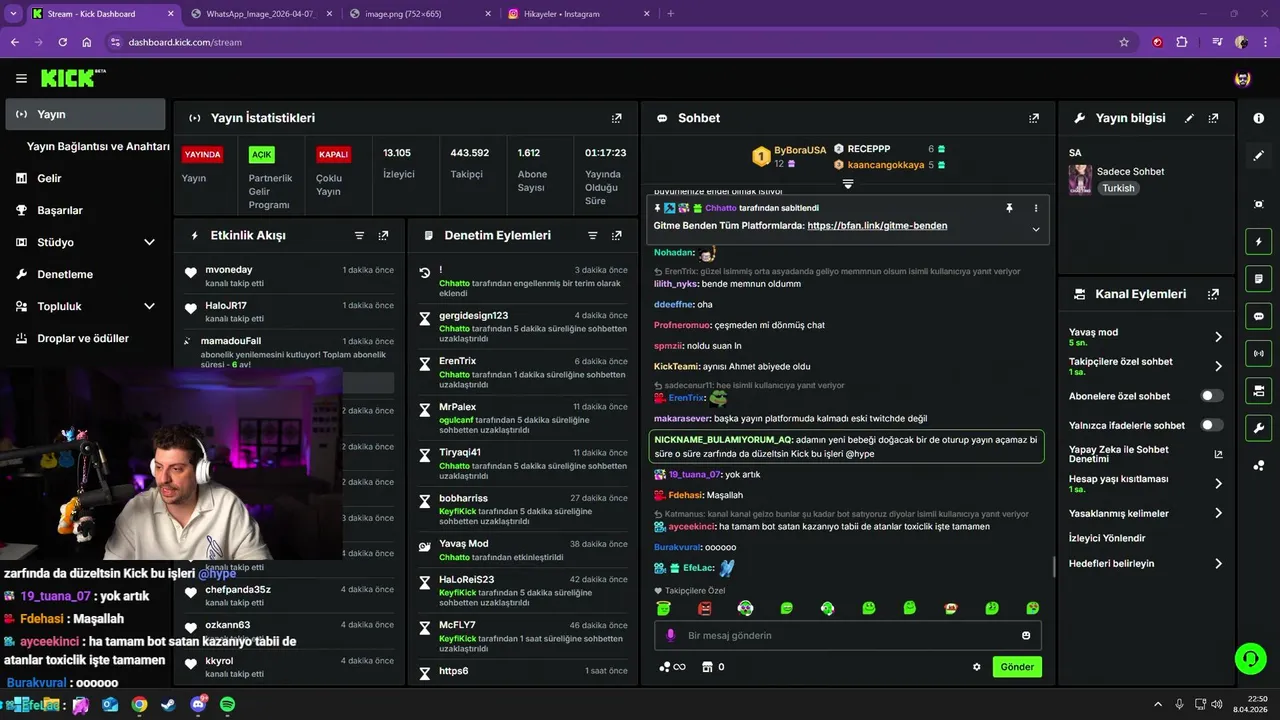
Task: Open chat settings gear icon
Action: click(977, 667)
